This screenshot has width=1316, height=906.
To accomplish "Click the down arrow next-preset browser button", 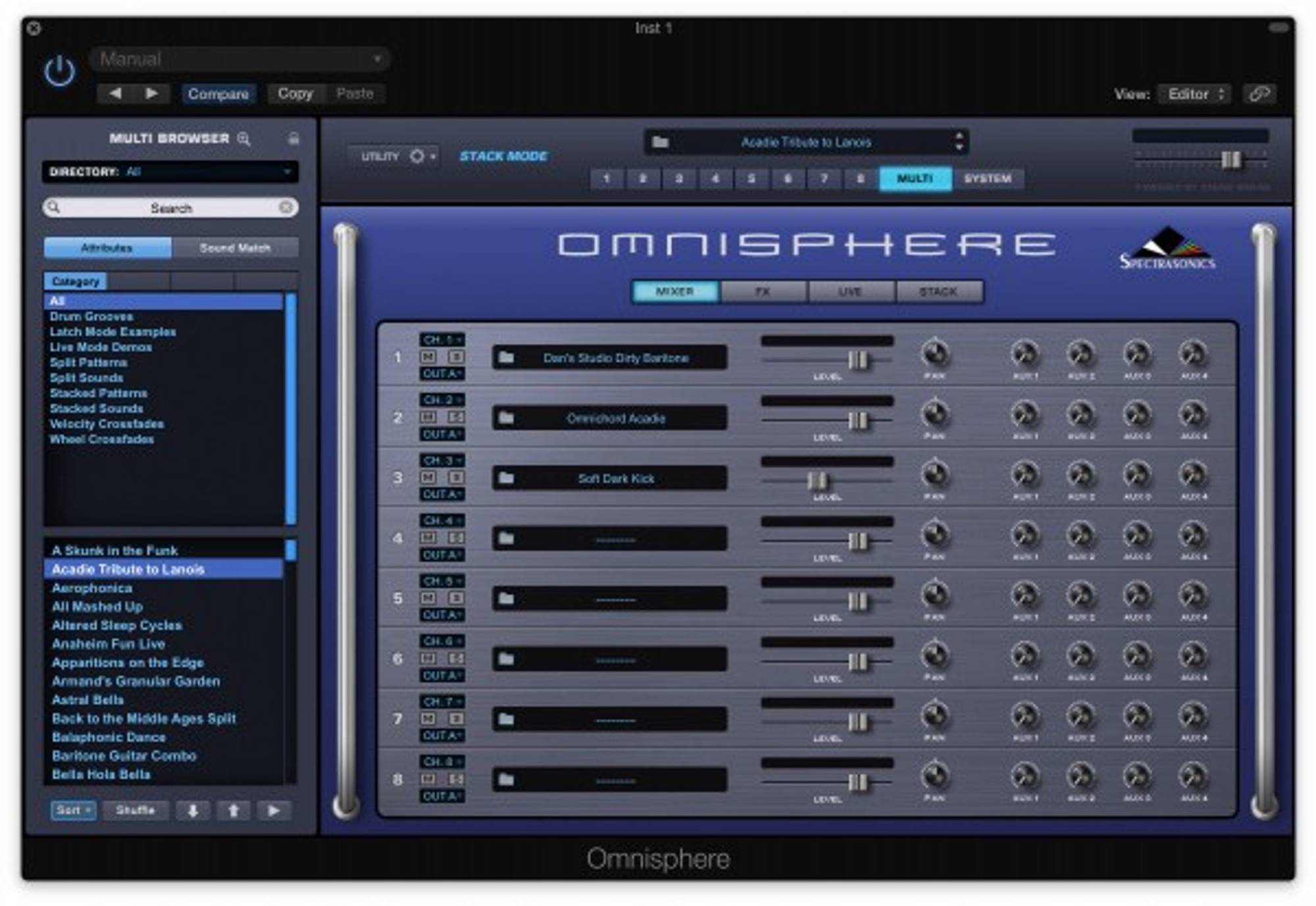I will coord(193,811).
